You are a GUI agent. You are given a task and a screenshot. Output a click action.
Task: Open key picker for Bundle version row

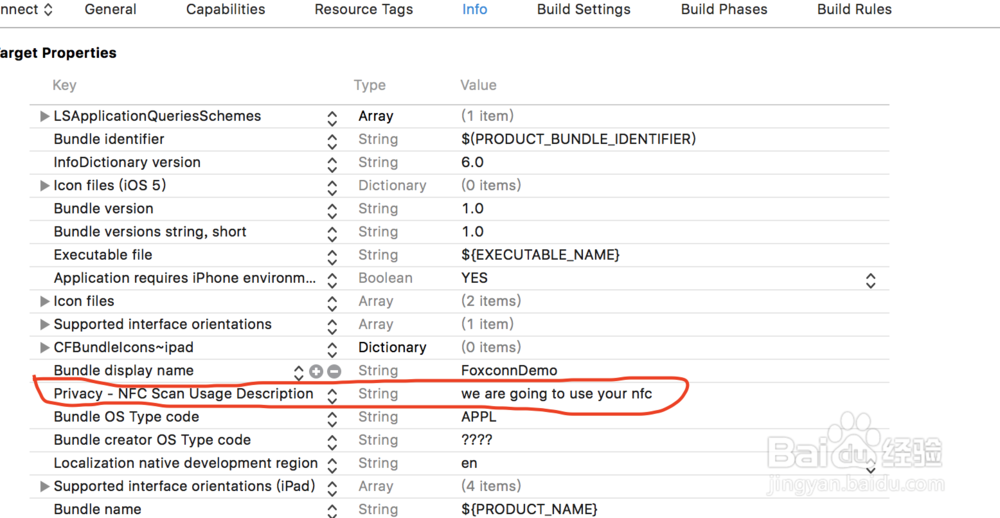coord(332,209)
